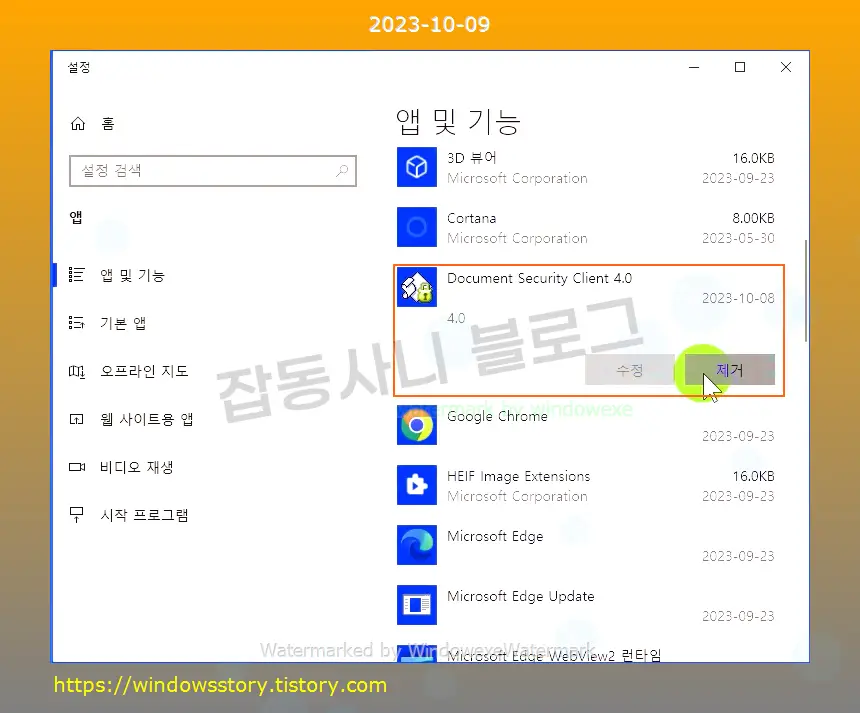860x713 pixels.
Task: Click the Offline maps (오프라인 지도) icon
Action: click(x=76, y=371)
